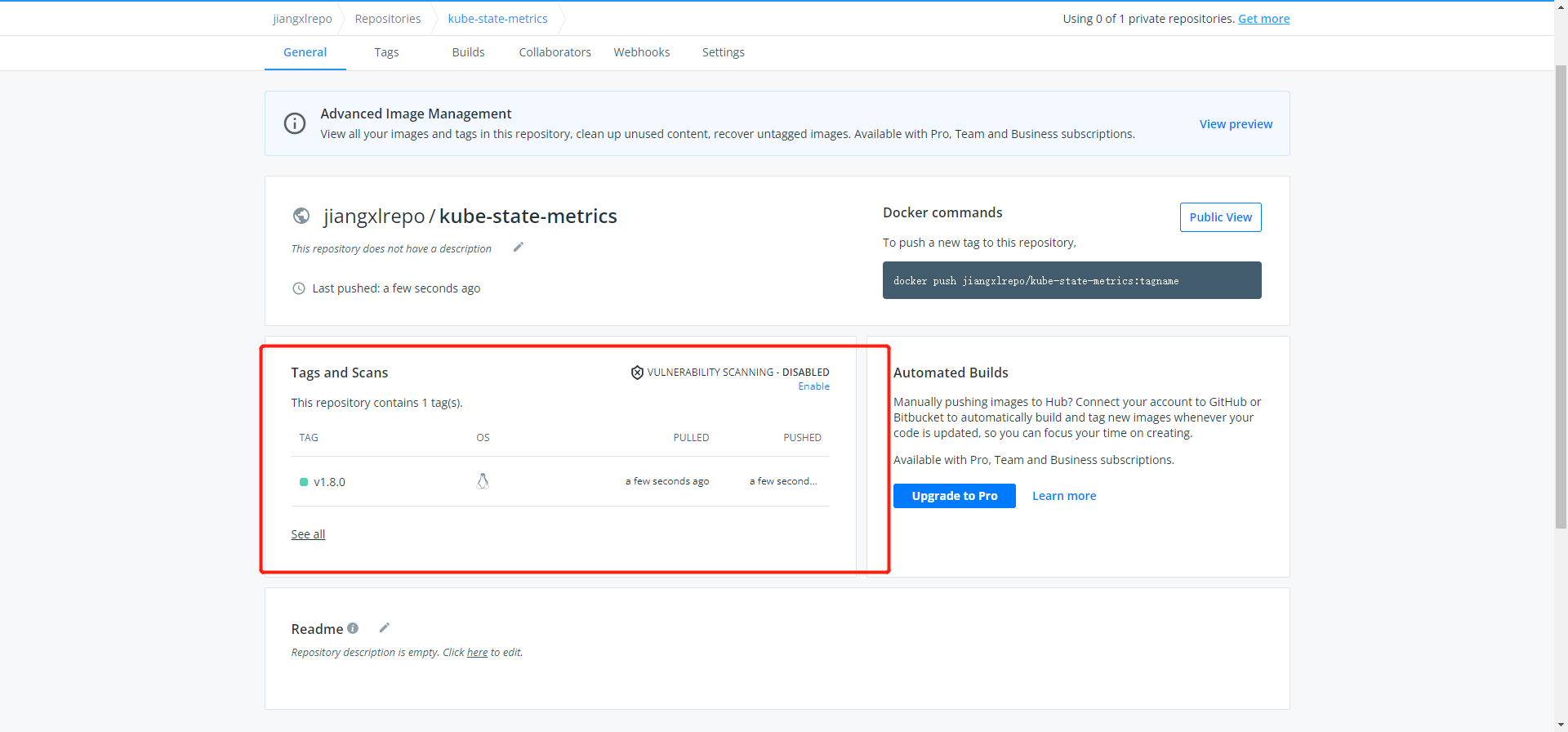Click the TAG column header
Image resolution: width=1568 pixels, height=732 pixels.
[309, 438]
